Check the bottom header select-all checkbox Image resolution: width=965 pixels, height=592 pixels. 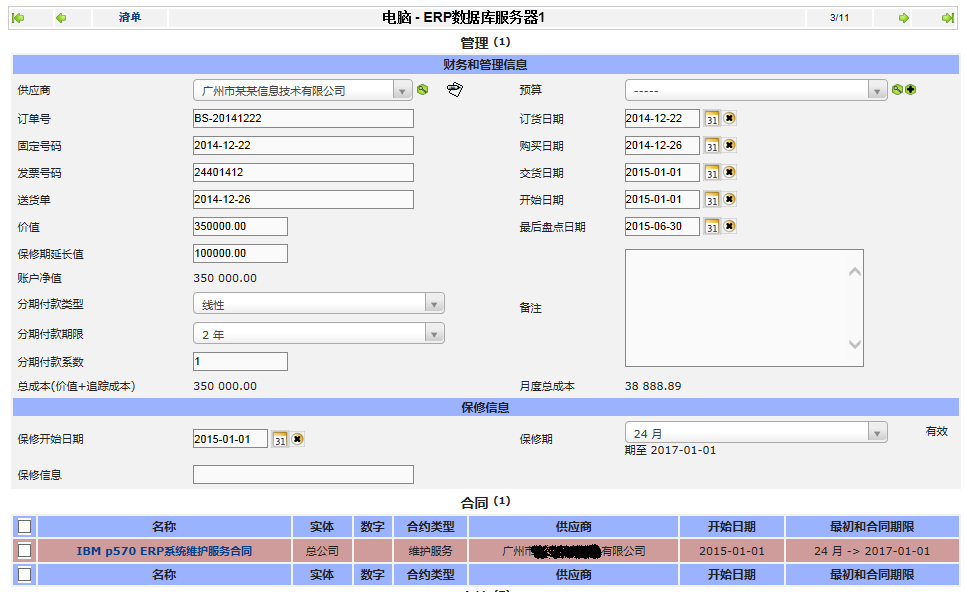[x=25, y=575]
